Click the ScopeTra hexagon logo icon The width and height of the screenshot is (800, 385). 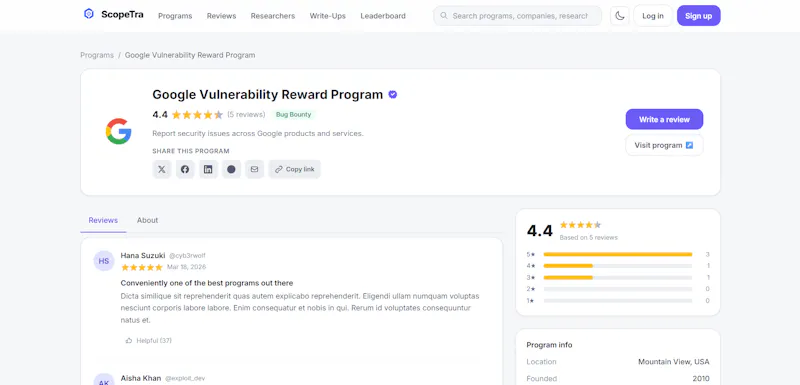(89, 14)
